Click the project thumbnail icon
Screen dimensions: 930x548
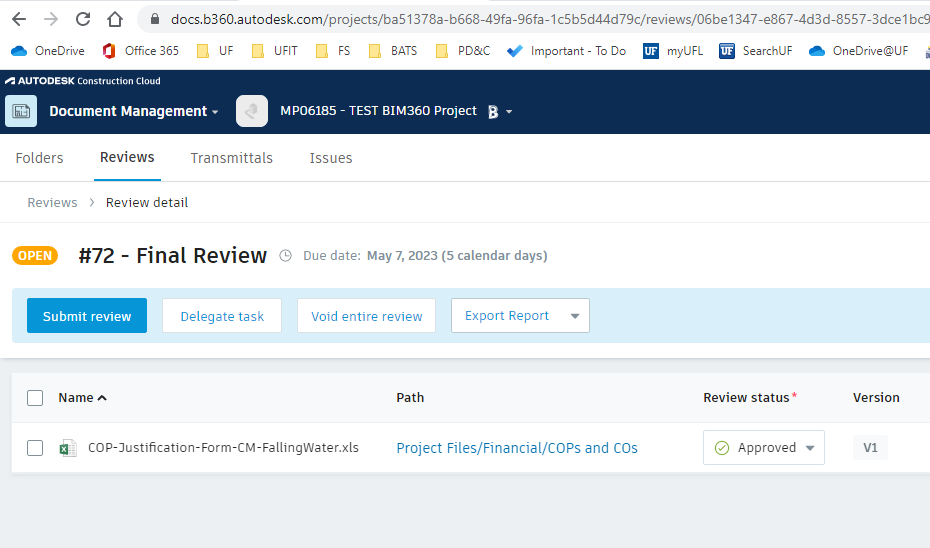[252, 111]
